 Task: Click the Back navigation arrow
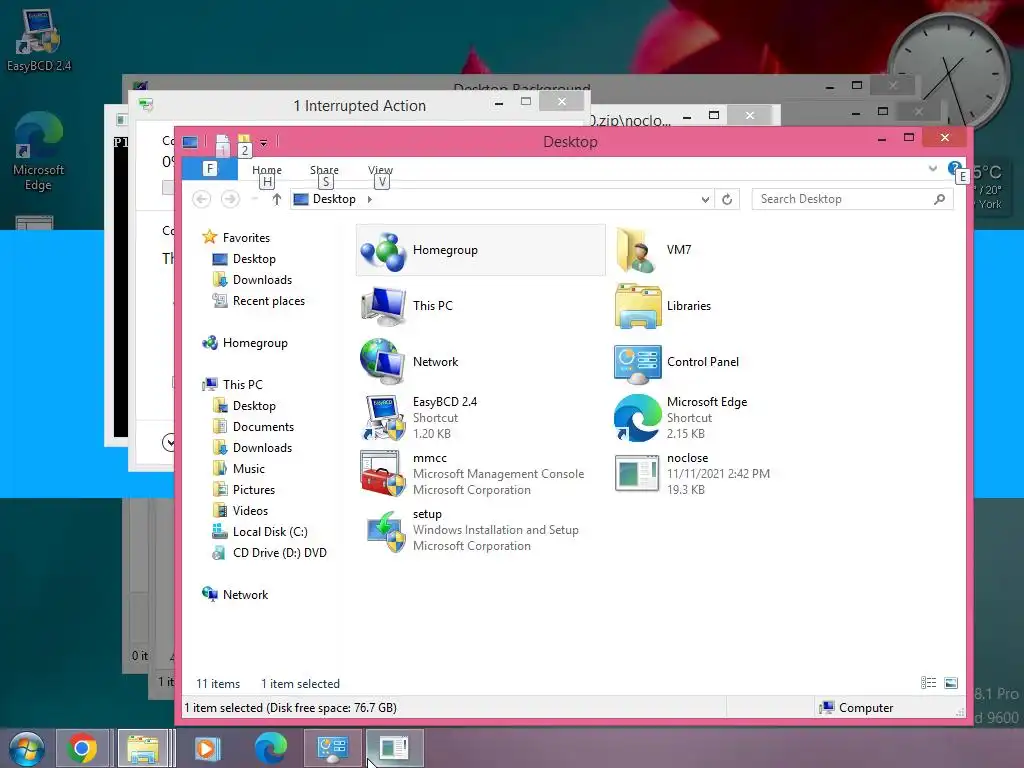(x=202, y=199)
